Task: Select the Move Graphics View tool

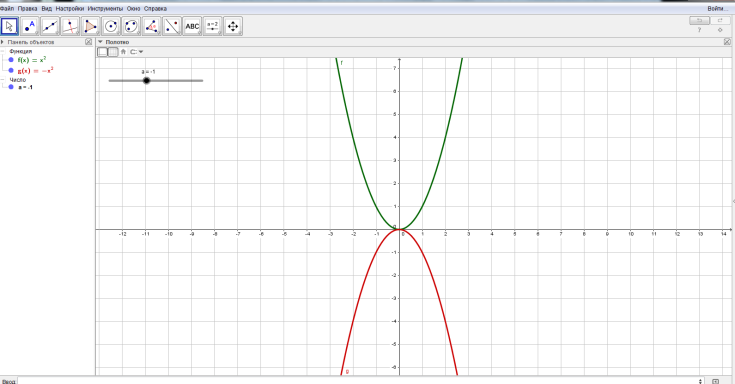Action: (233, 26)
